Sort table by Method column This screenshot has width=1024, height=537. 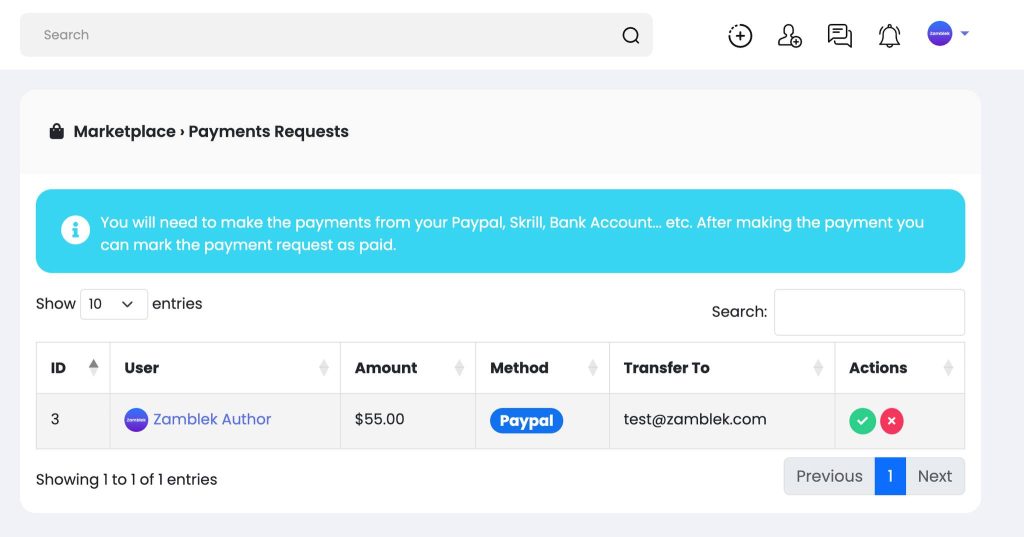pos(542,368)
